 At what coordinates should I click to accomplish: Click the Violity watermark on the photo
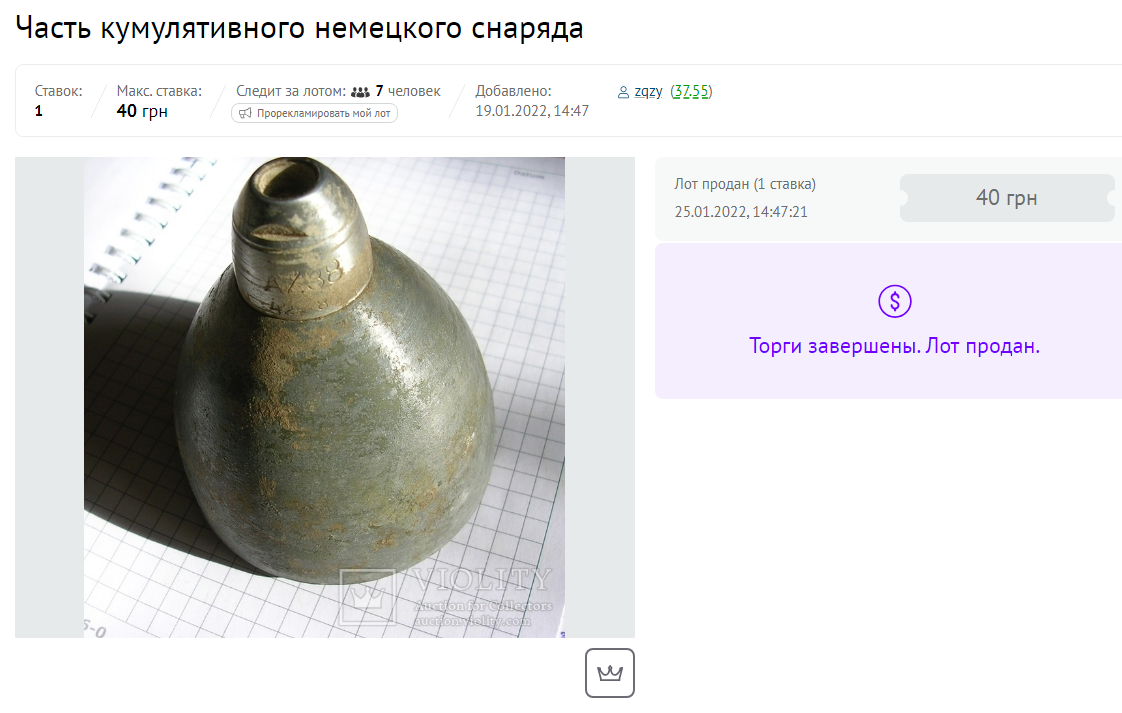tap(447, 597)
